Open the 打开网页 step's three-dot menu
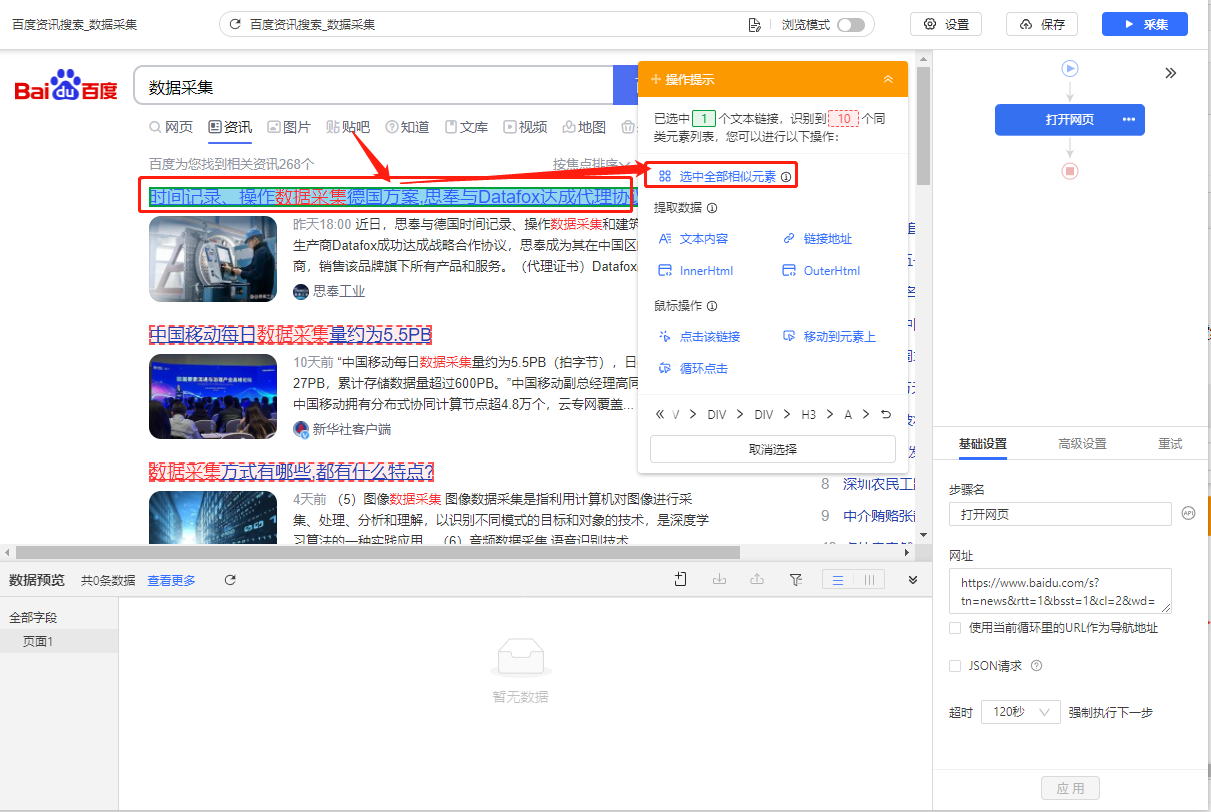Image resolution: width=1211 pixels, height=812 pixels. tap(1129, 120)
